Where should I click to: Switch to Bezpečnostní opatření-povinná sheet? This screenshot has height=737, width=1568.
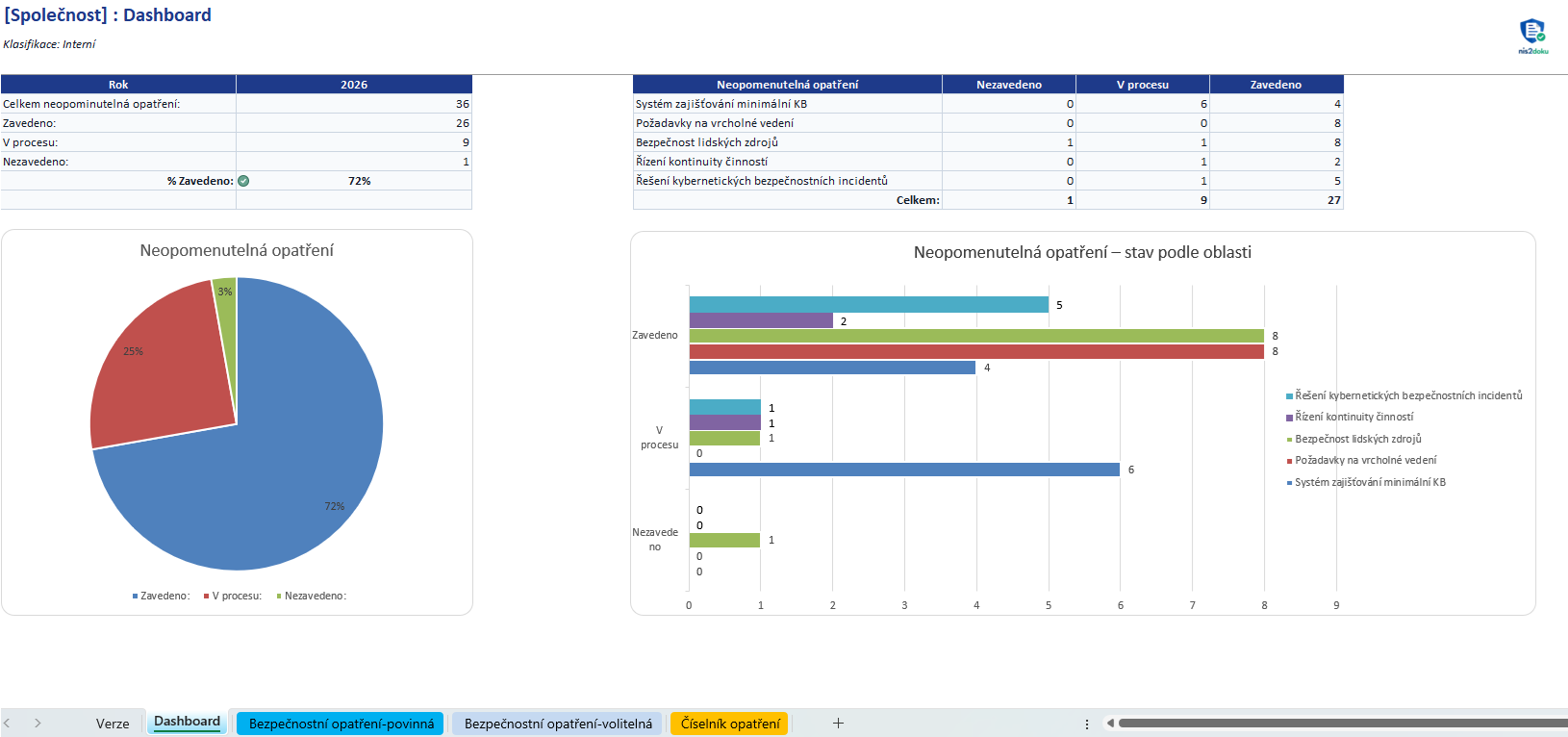[x=341, y=724]
